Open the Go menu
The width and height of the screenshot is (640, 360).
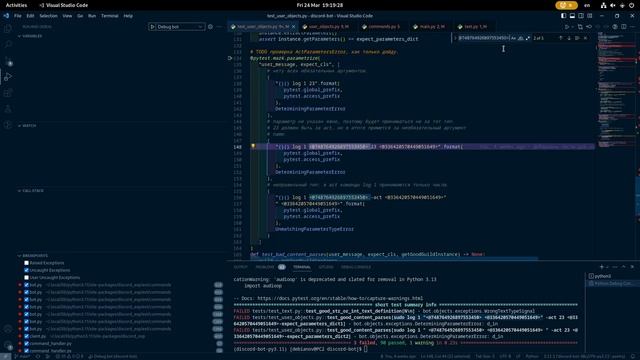pyautogui.click(x=80, y=16)
